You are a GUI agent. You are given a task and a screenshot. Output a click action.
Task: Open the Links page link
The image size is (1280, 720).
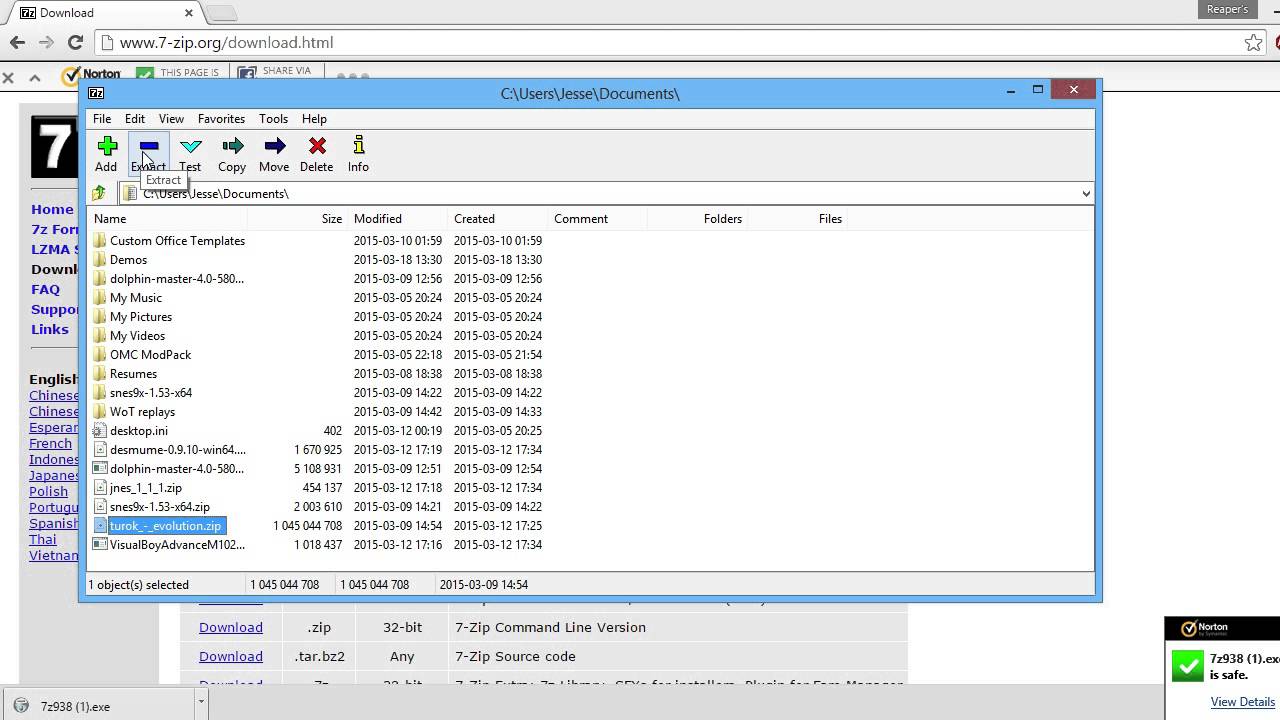click(50, 329)
